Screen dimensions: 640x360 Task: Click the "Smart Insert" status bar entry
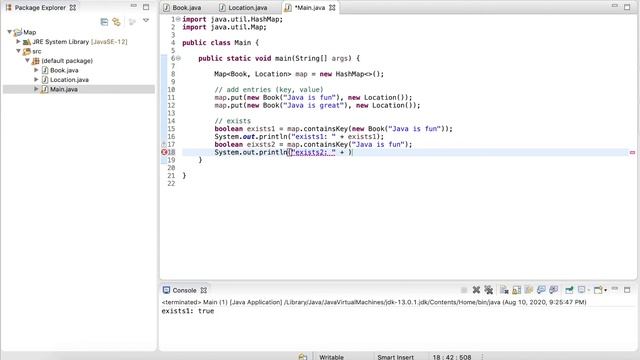point(396,357)
